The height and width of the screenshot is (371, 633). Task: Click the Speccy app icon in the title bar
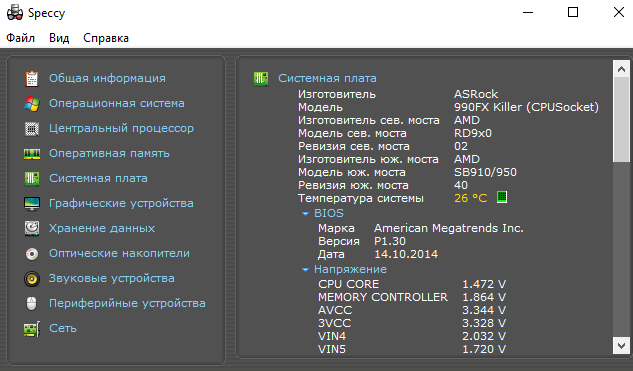click(15, 13)
